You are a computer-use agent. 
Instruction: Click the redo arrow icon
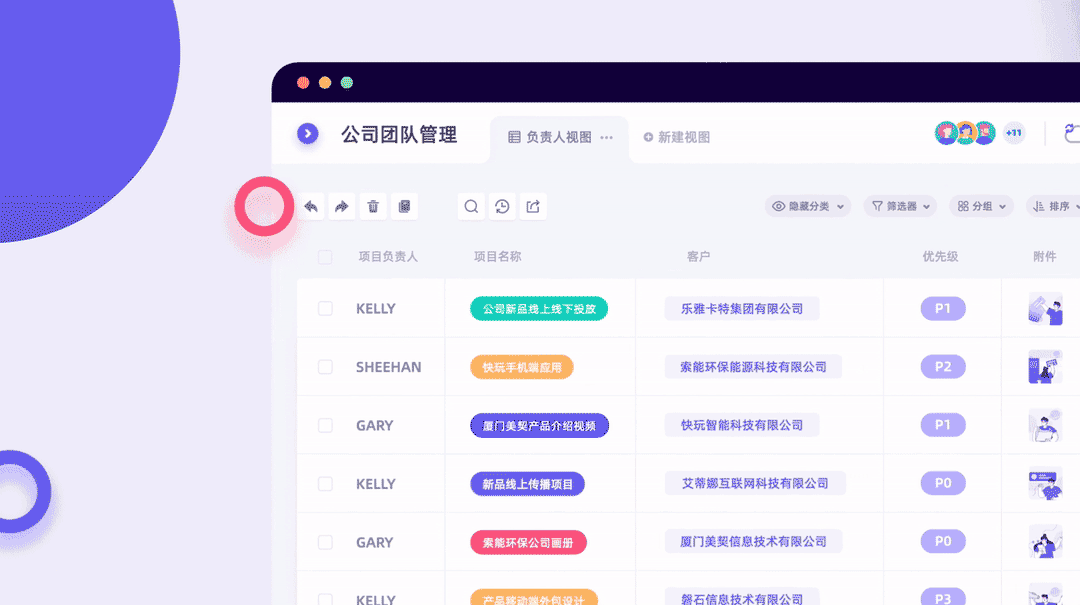coord(342,207)
